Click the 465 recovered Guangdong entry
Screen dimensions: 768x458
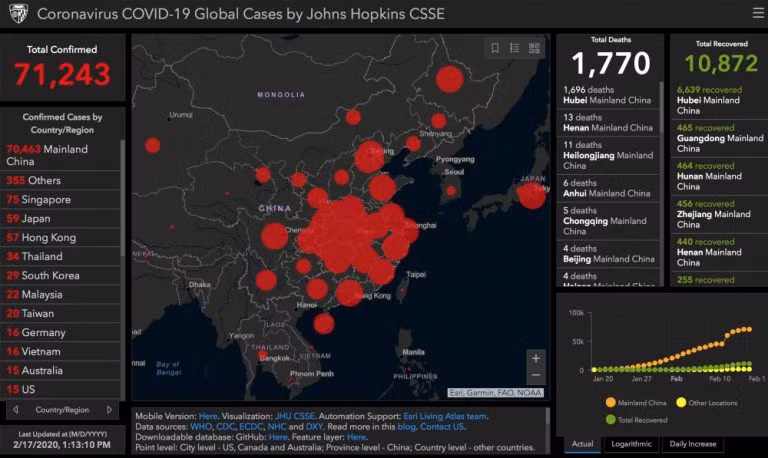point(719,138)
